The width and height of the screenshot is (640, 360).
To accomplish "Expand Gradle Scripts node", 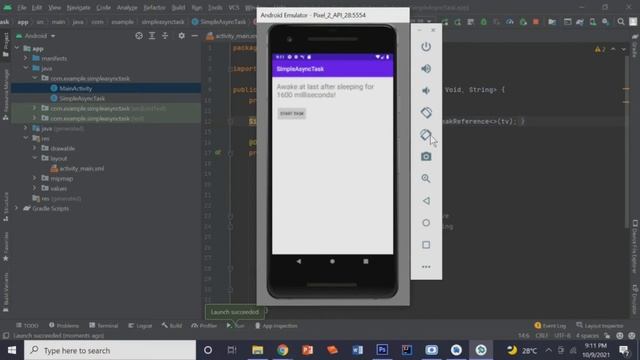I will (x=17, y=208).
